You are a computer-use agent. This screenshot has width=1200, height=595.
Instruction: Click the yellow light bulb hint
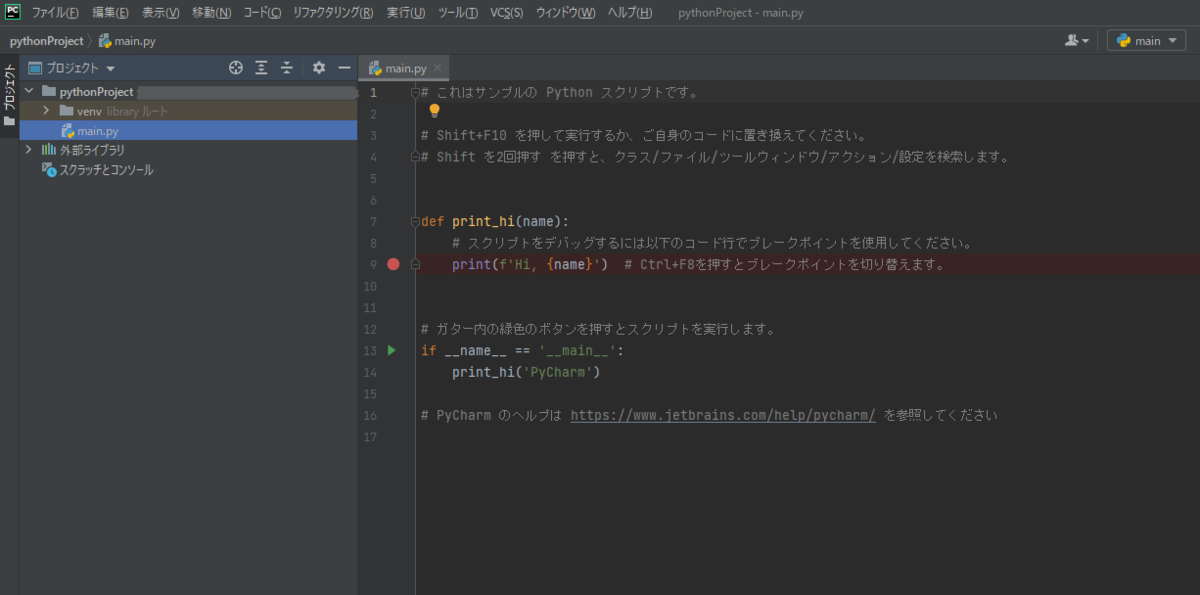pyautogui.click(x=435, y=111)
